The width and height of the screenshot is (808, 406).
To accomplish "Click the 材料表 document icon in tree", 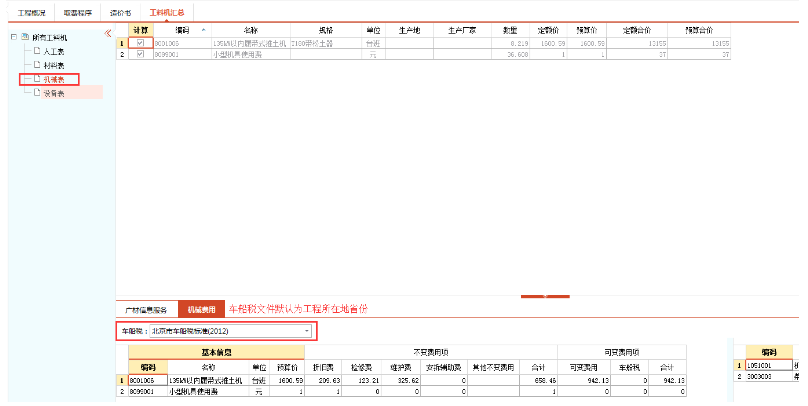I will pyautogui.click(x=37, y=64).
